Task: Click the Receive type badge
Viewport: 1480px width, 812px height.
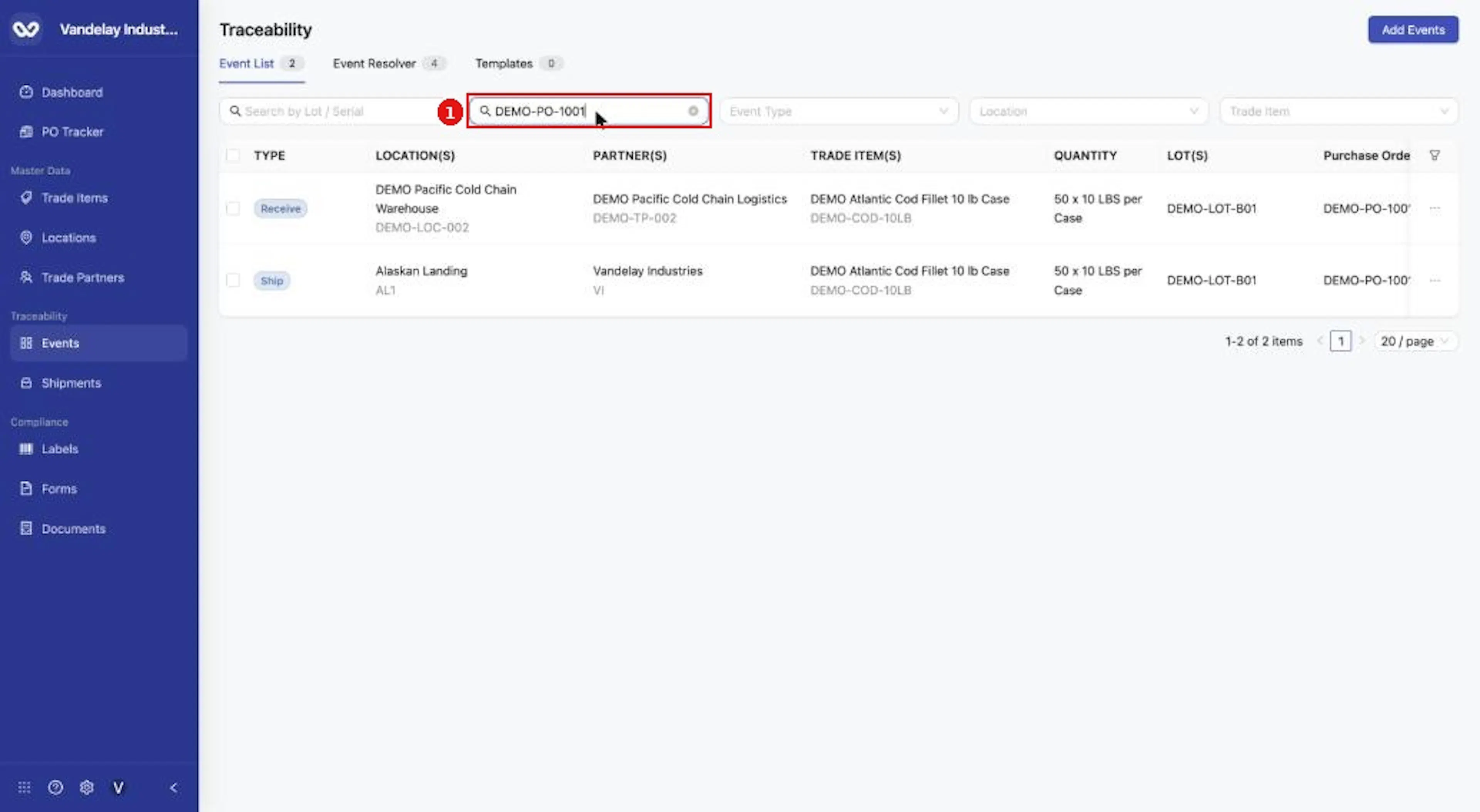Action: click(280, 208)
